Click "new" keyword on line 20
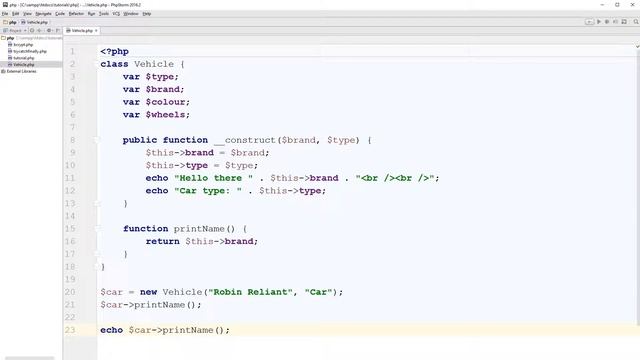Viewport: 640px width, 360px height. click(x=149, y=292)
